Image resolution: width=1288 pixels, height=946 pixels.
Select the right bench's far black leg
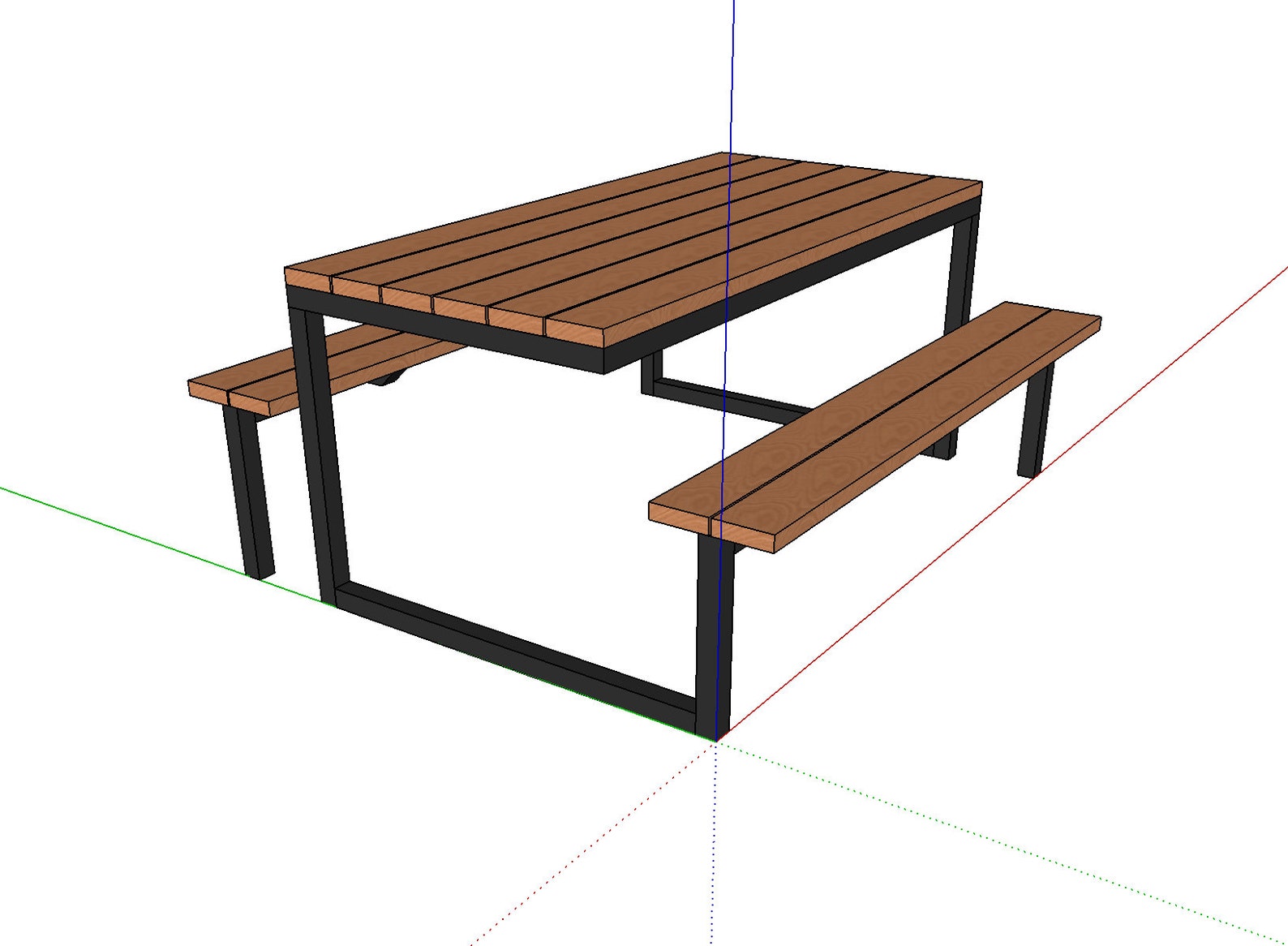pyautogui.click(x=1036, y=422)
